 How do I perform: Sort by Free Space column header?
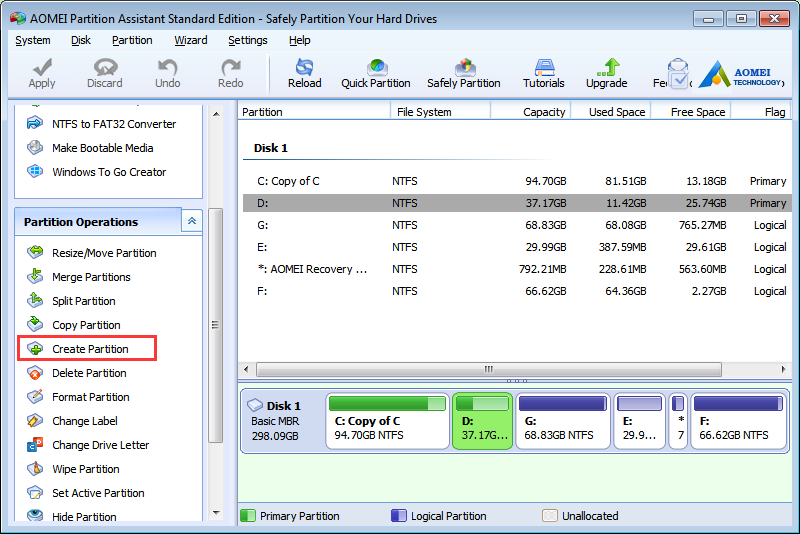pos(691,112)
